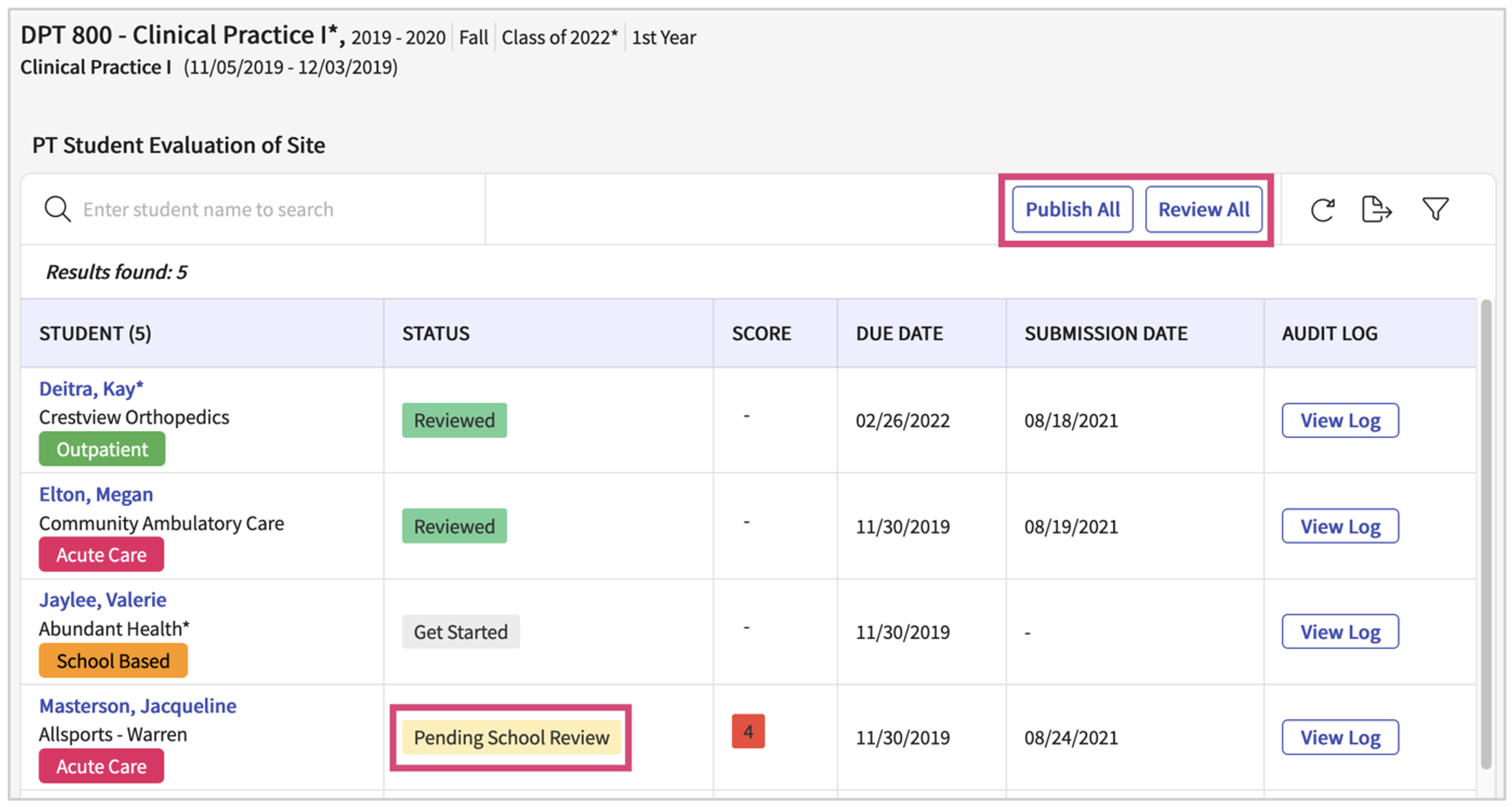View Log for Jaylee, Valerie
Screen dimensions: 1512x807
click(x=1339, y=632)
